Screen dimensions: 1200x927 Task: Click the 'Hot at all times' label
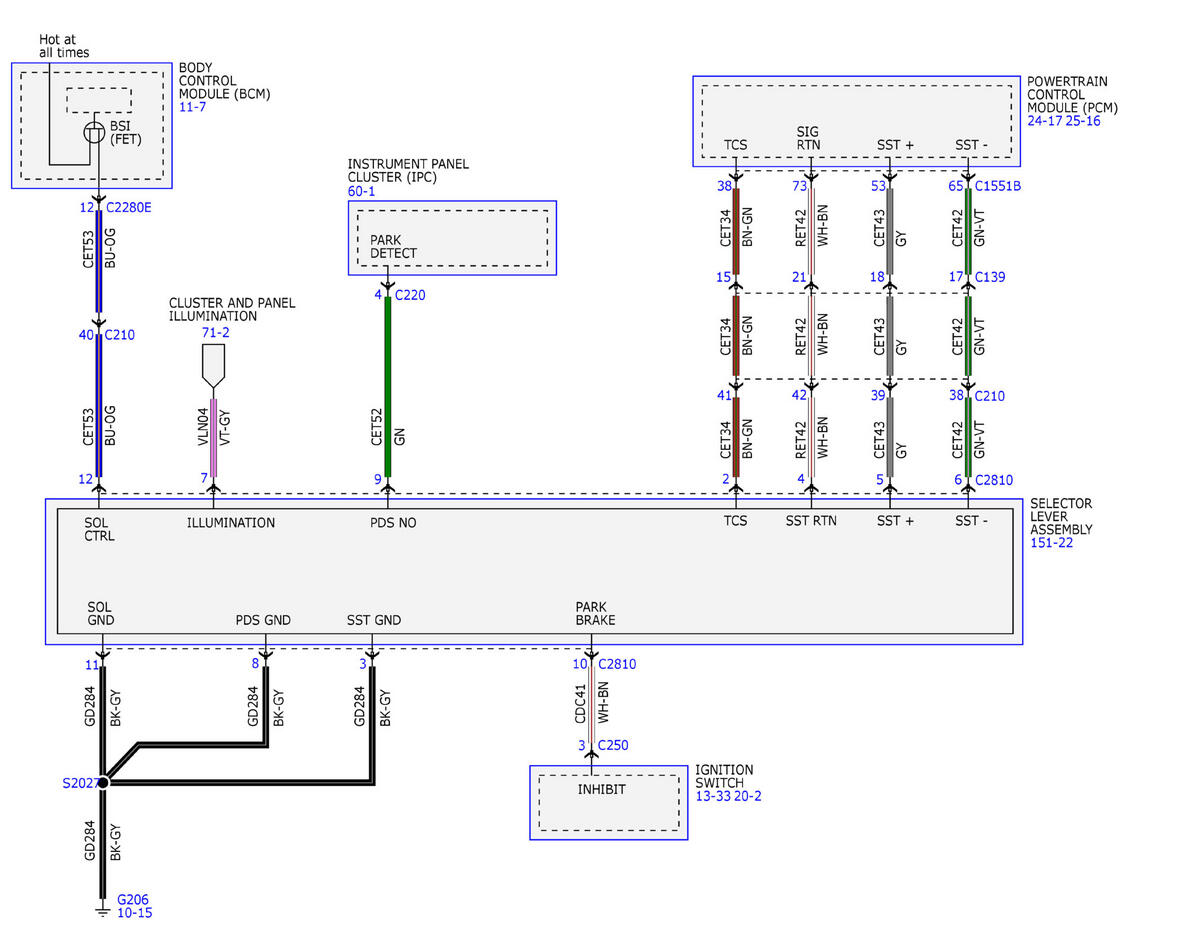(64, 45)
